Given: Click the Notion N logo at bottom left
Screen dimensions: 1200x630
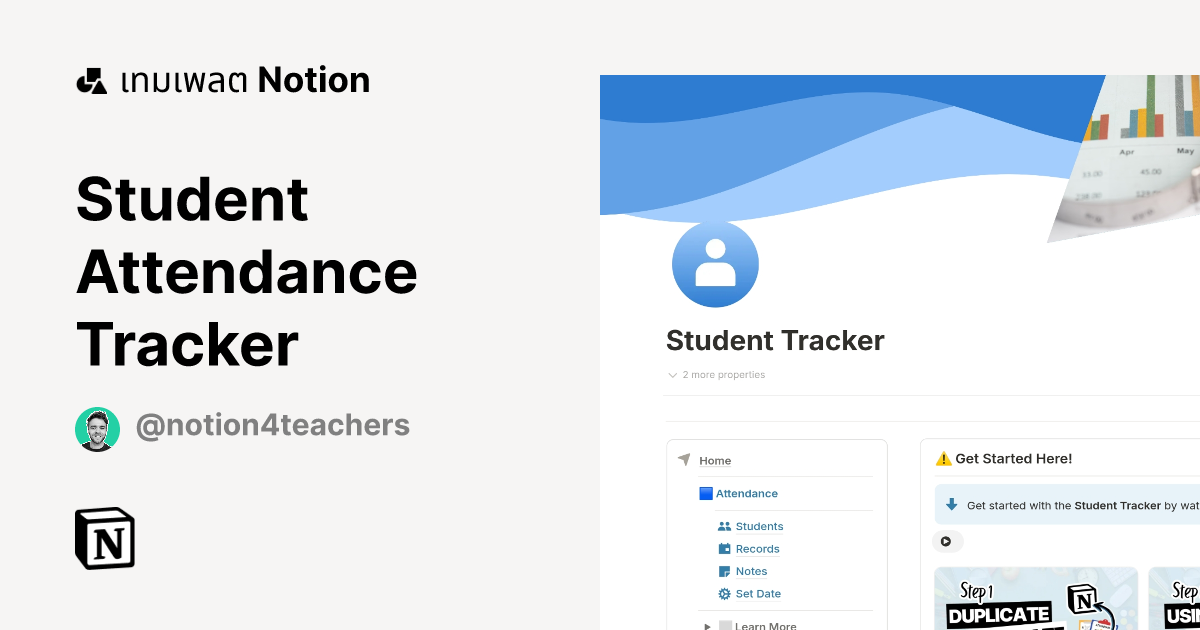Looking at the screenshot, I should point(104,538).
